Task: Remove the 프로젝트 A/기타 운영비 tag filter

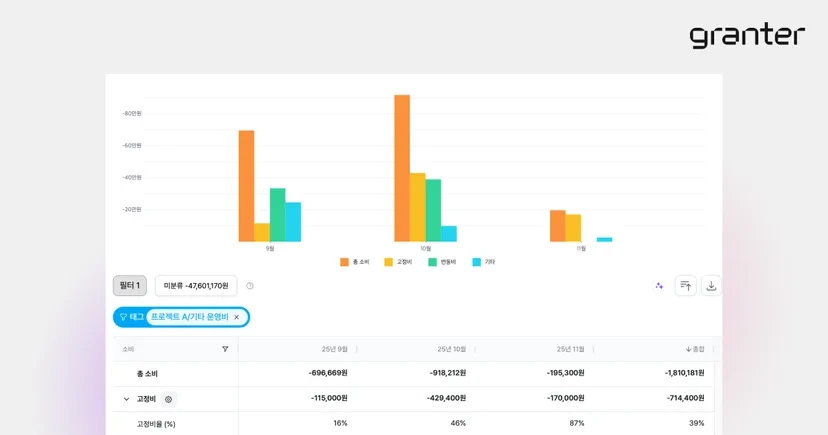Action: 237,317
